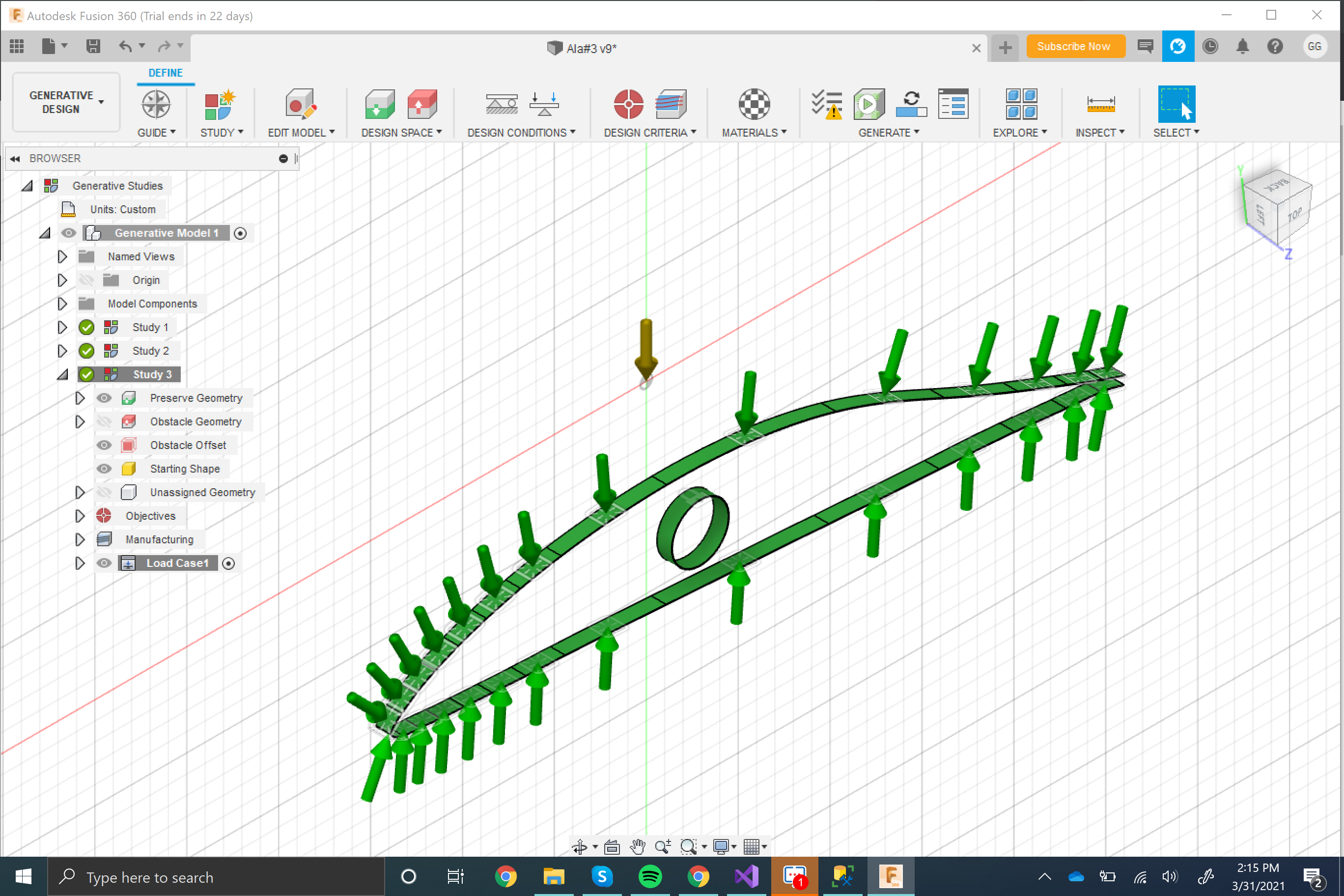The image size is (1344, 896).
Task: Switch to the DEFINE tab
Action: tap(165, 73)
